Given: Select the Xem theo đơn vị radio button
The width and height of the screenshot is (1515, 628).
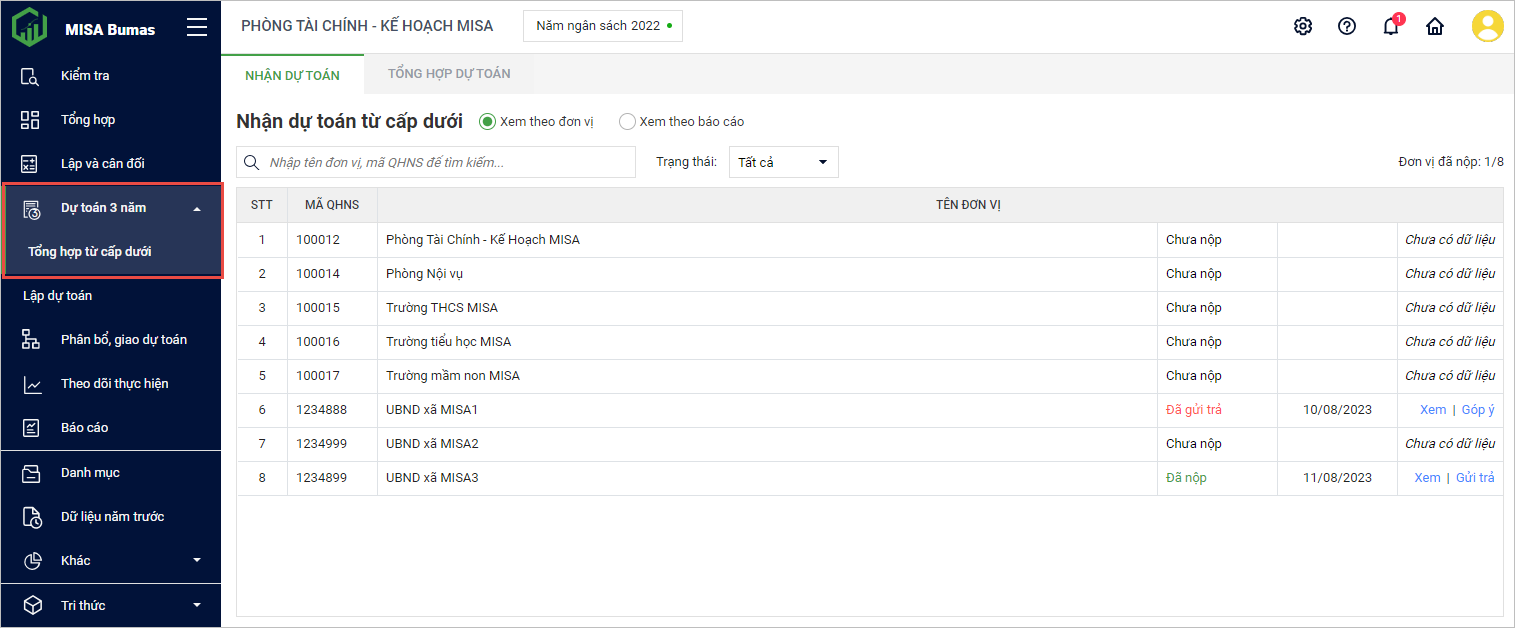Looking at the screenshot, I should tap(488, 122).
